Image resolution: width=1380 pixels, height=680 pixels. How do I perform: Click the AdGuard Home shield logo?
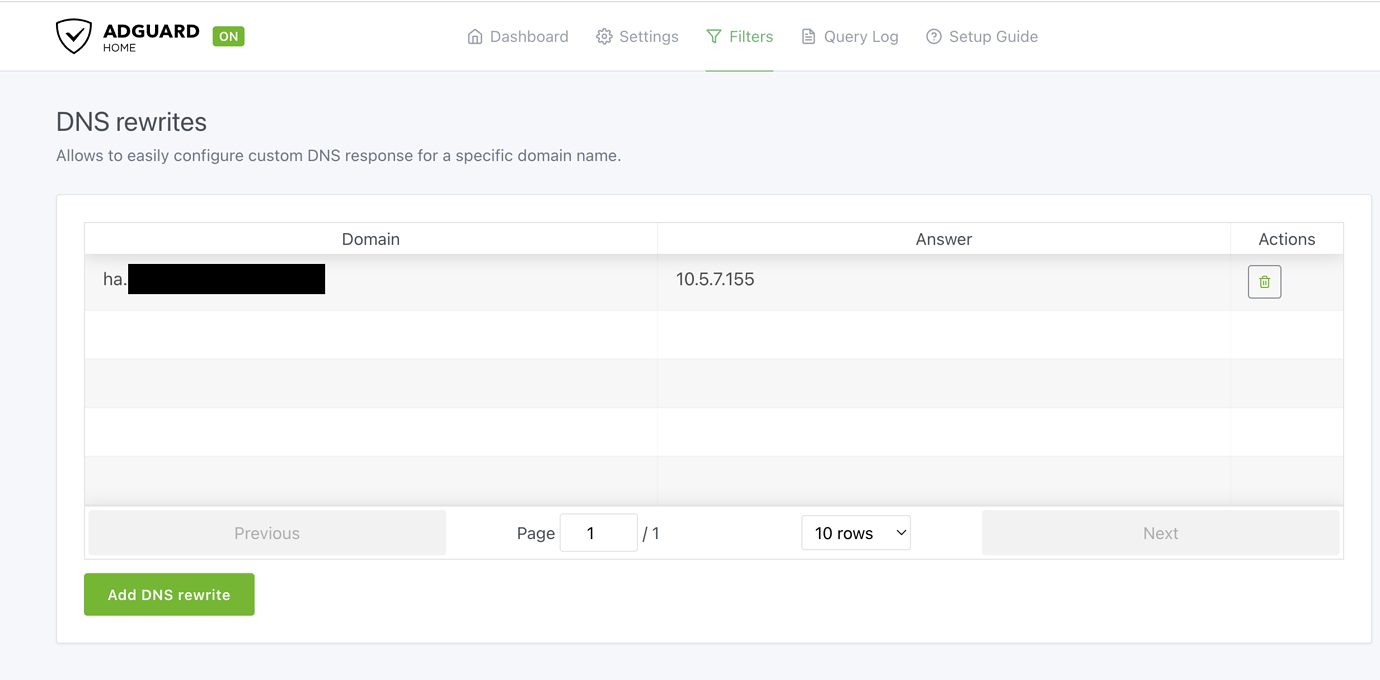pyautogui.click(x=74, y=35)
